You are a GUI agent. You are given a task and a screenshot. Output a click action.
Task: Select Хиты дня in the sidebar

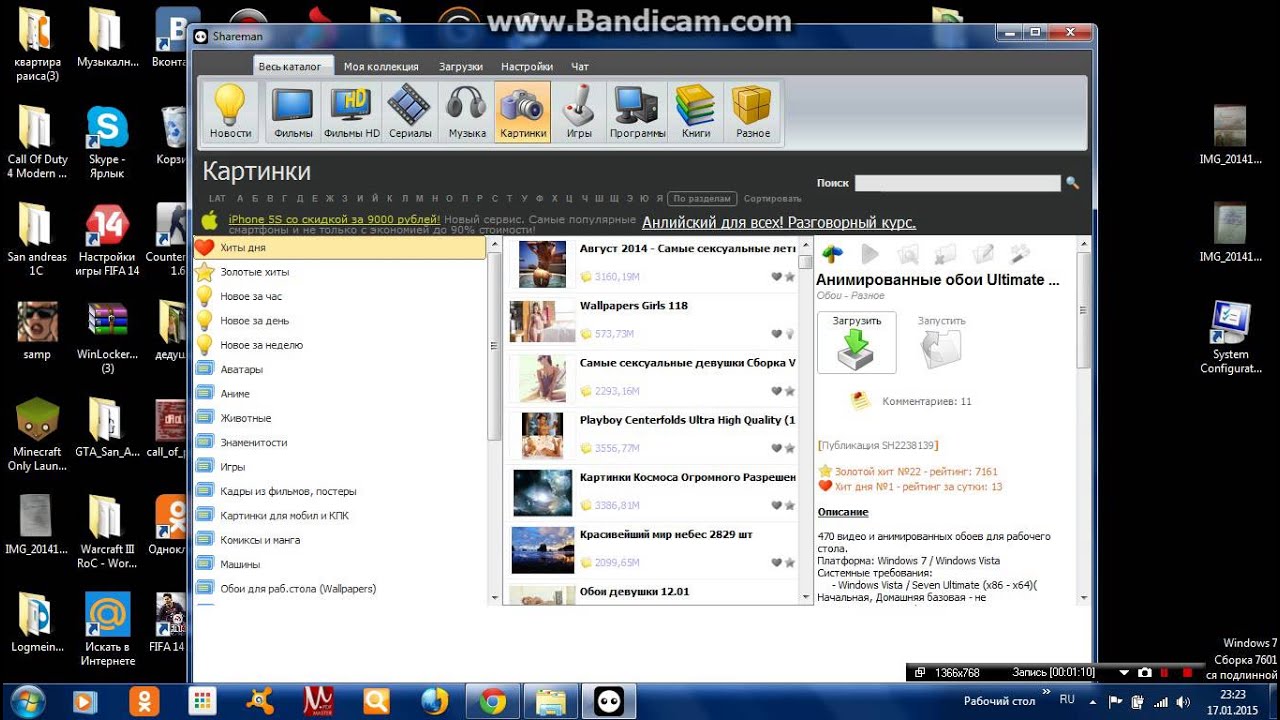point(339,247)
